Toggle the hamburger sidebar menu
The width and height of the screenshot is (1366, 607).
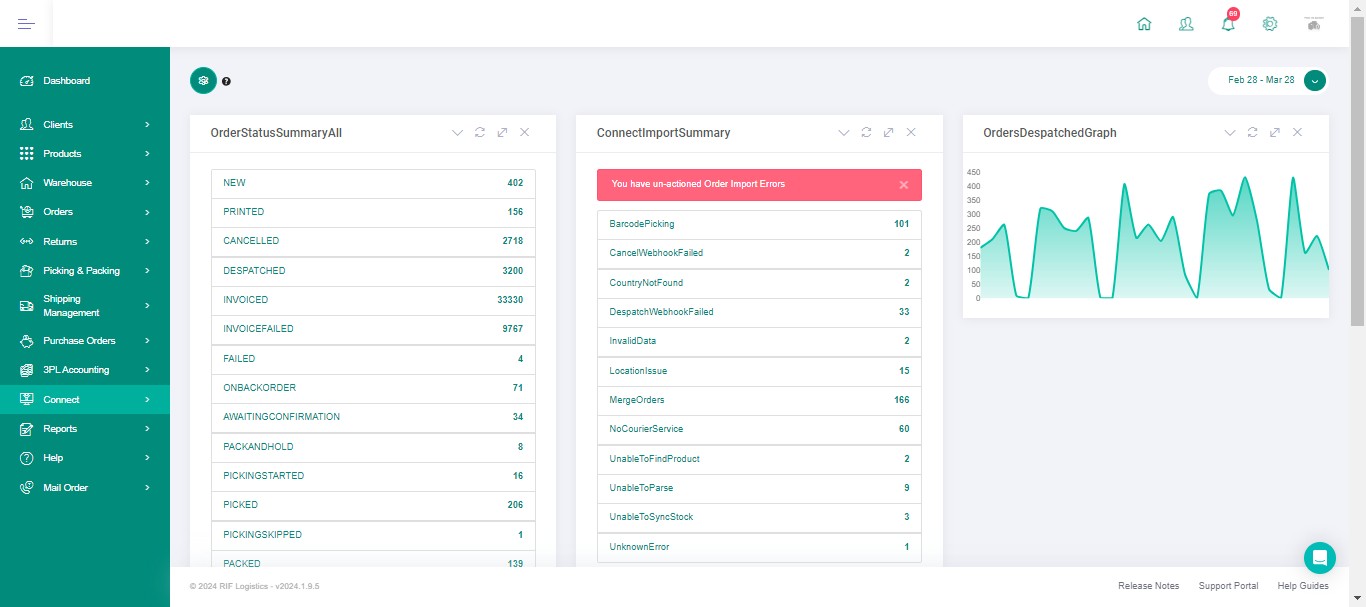tap(26, 24)
